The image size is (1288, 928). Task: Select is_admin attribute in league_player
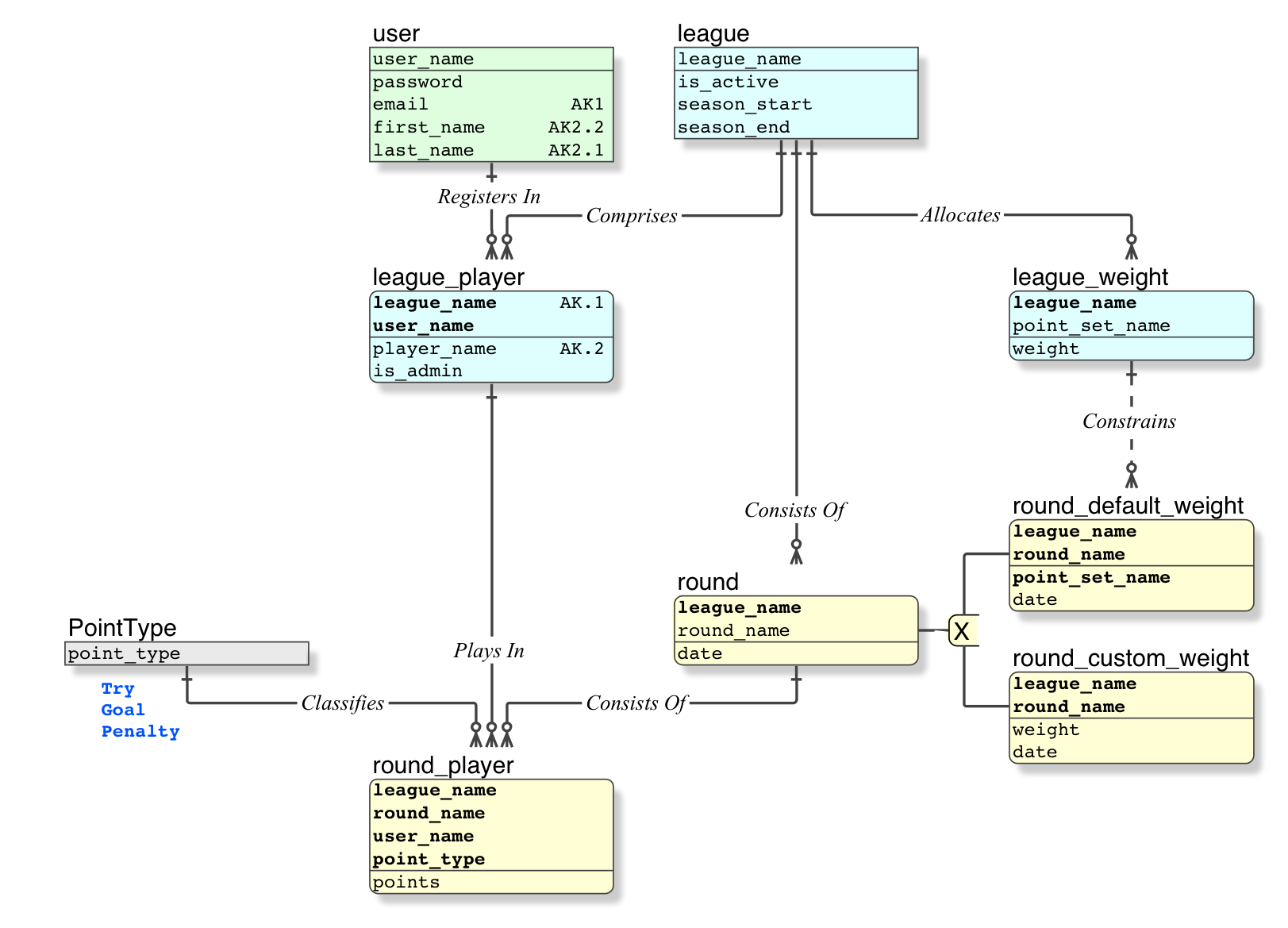point(491,371)
